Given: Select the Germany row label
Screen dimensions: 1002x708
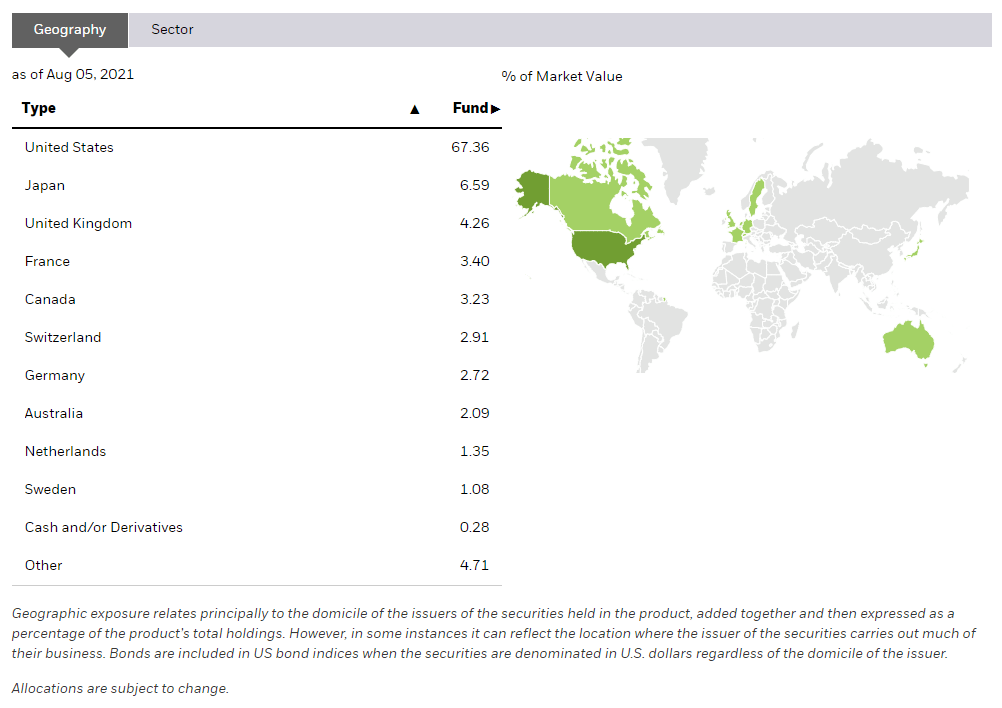Looking at the screenshot, I should [x=54, y=376].
